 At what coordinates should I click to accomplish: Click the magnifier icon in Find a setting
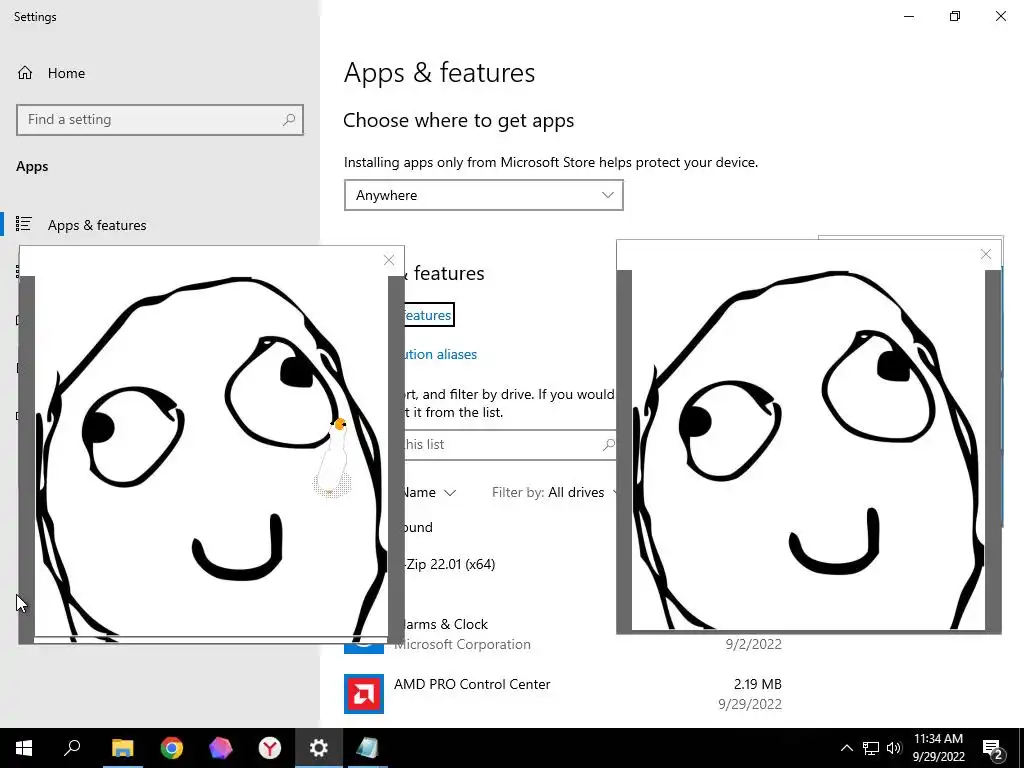[289, 120]
